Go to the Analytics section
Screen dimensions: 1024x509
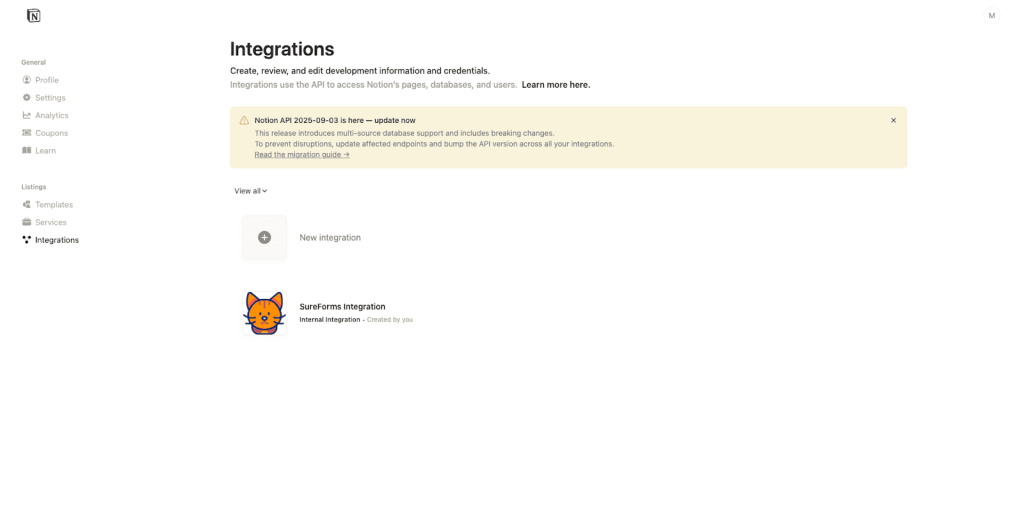pos(52,115)
